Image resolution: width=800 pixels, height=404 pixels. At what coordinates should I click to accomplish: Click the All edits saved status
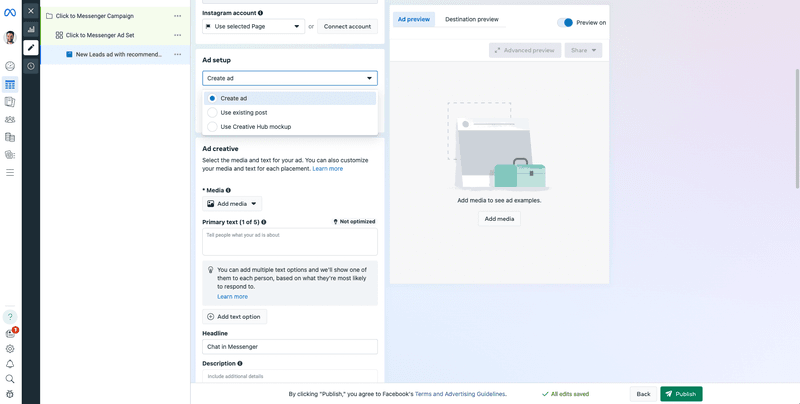(x=565, y=394)
